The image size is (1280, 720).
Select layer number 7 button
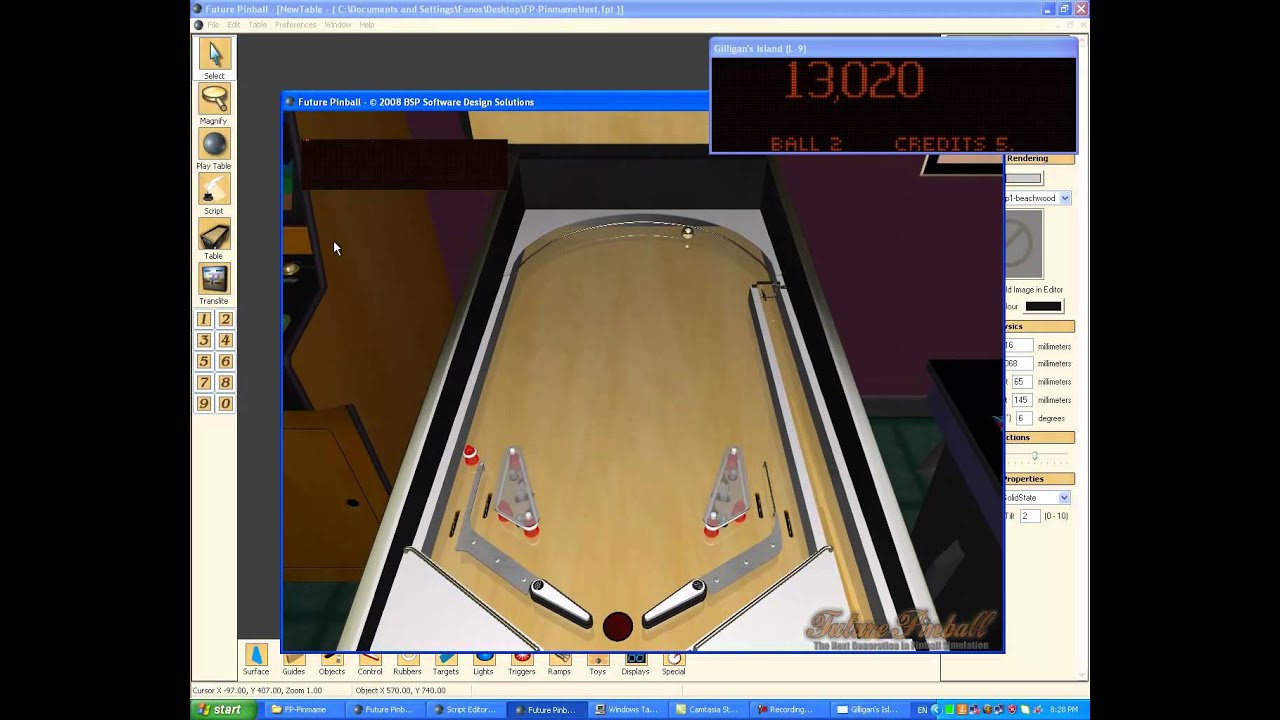tap(204, 382)
